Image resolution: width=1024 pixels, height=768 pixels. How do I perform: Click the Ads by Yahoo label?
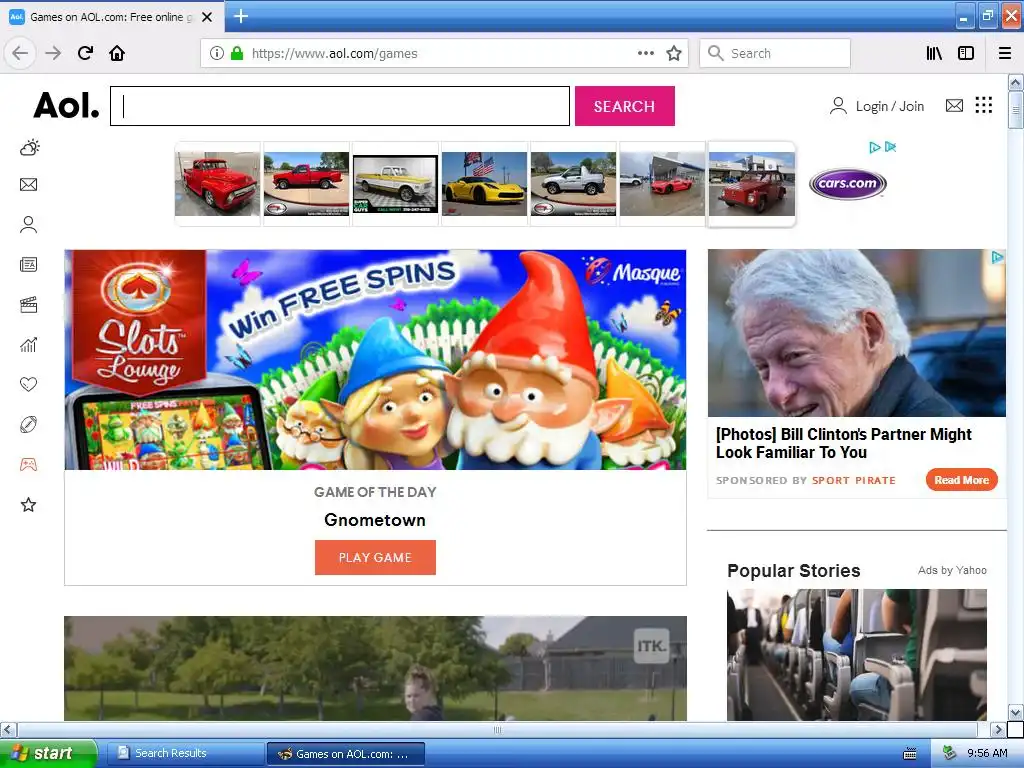pos(952,570)
